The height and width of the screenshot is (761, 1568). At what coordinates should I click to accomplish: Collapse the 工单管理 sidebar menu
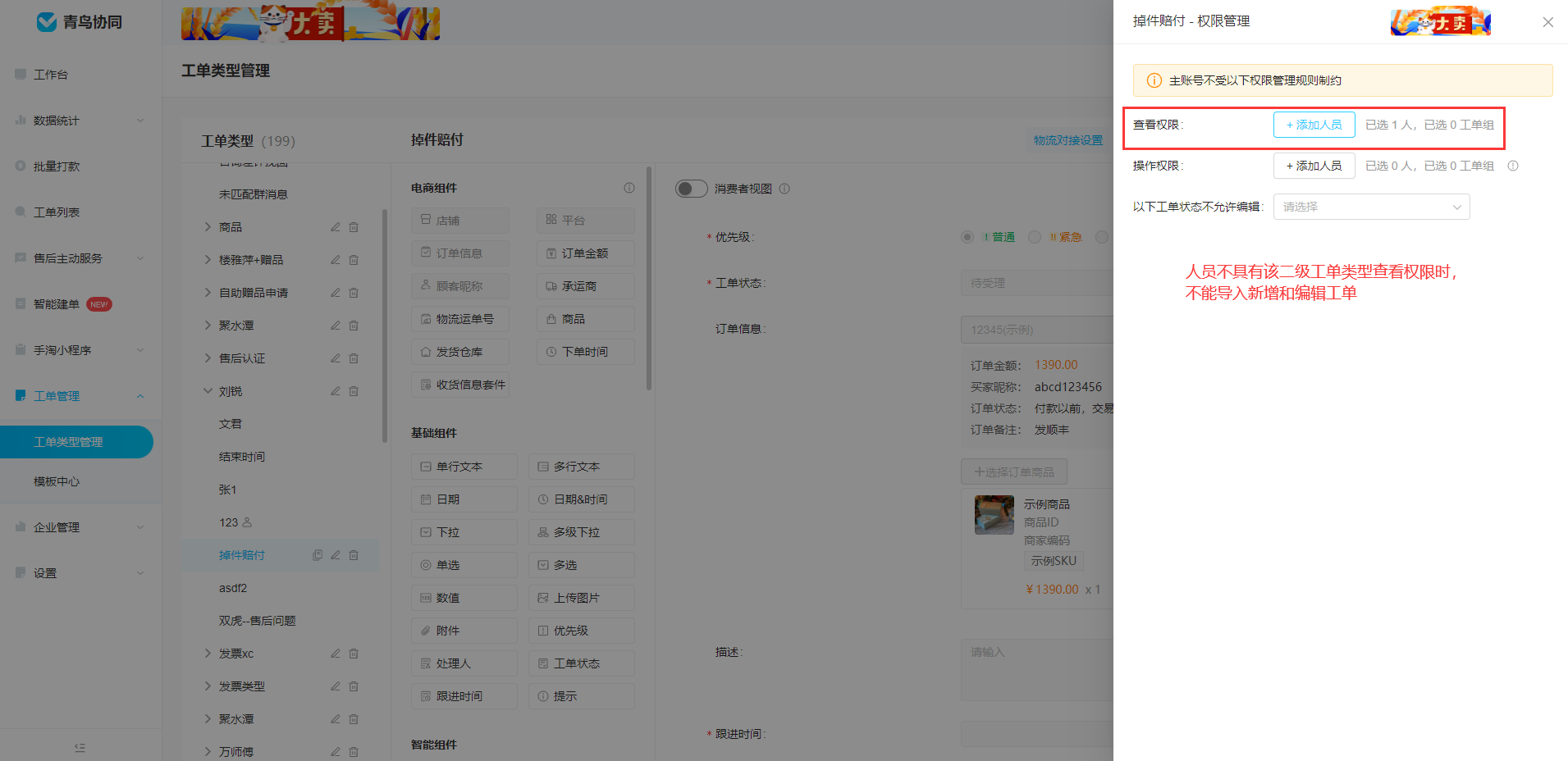point(80,396)
